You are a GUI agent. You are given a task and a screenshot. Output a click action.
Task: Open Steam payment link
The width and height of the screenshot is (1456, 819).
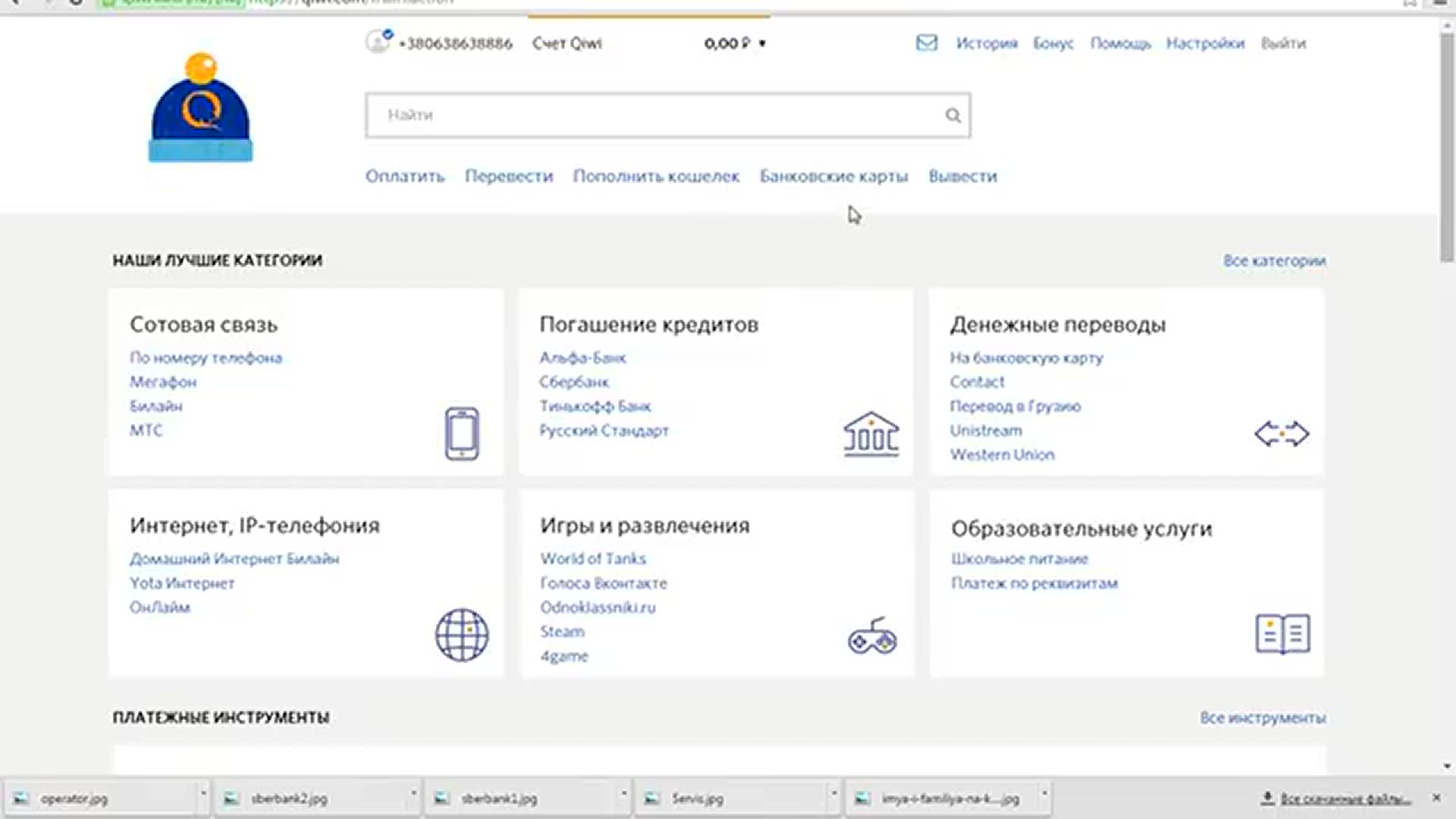[562, 632]
